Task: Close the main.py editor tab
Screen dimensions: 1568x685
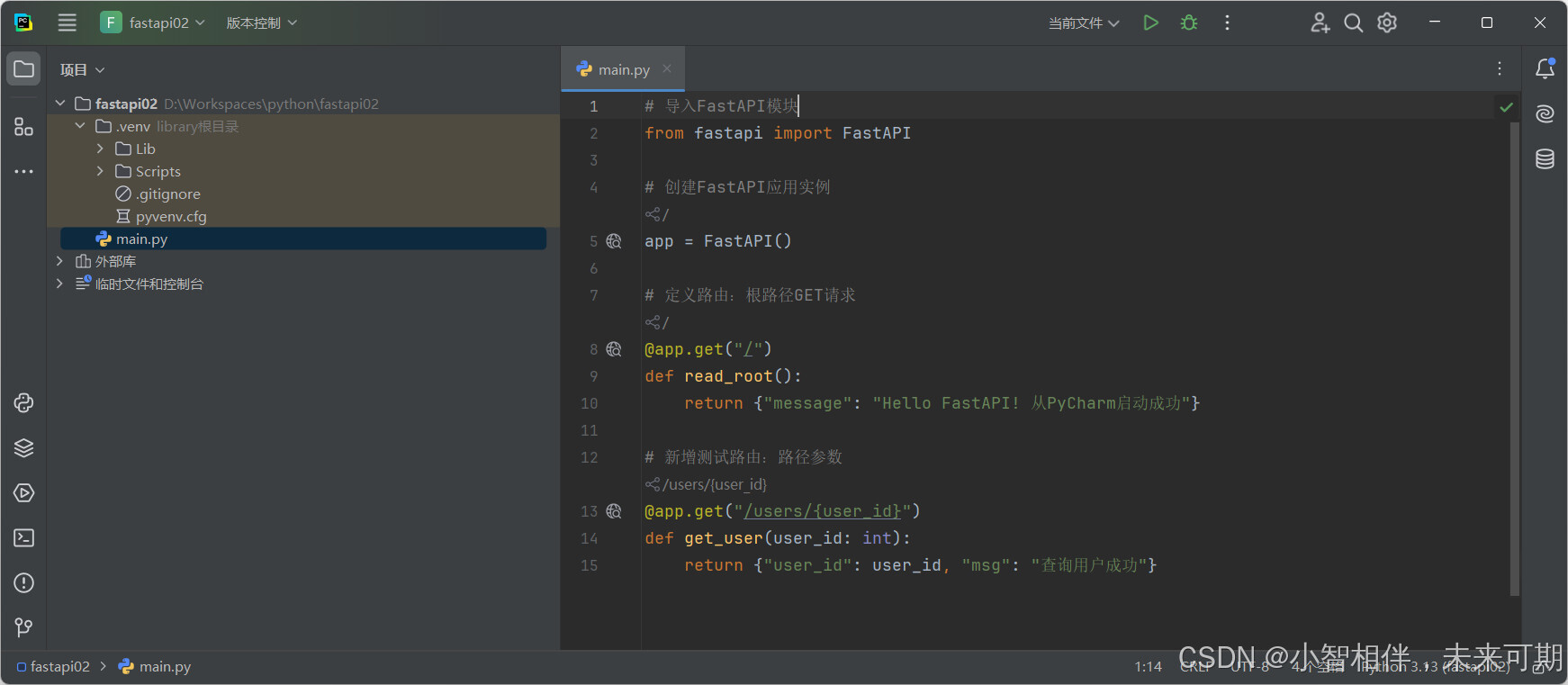Action: click(x=667, y=68)
